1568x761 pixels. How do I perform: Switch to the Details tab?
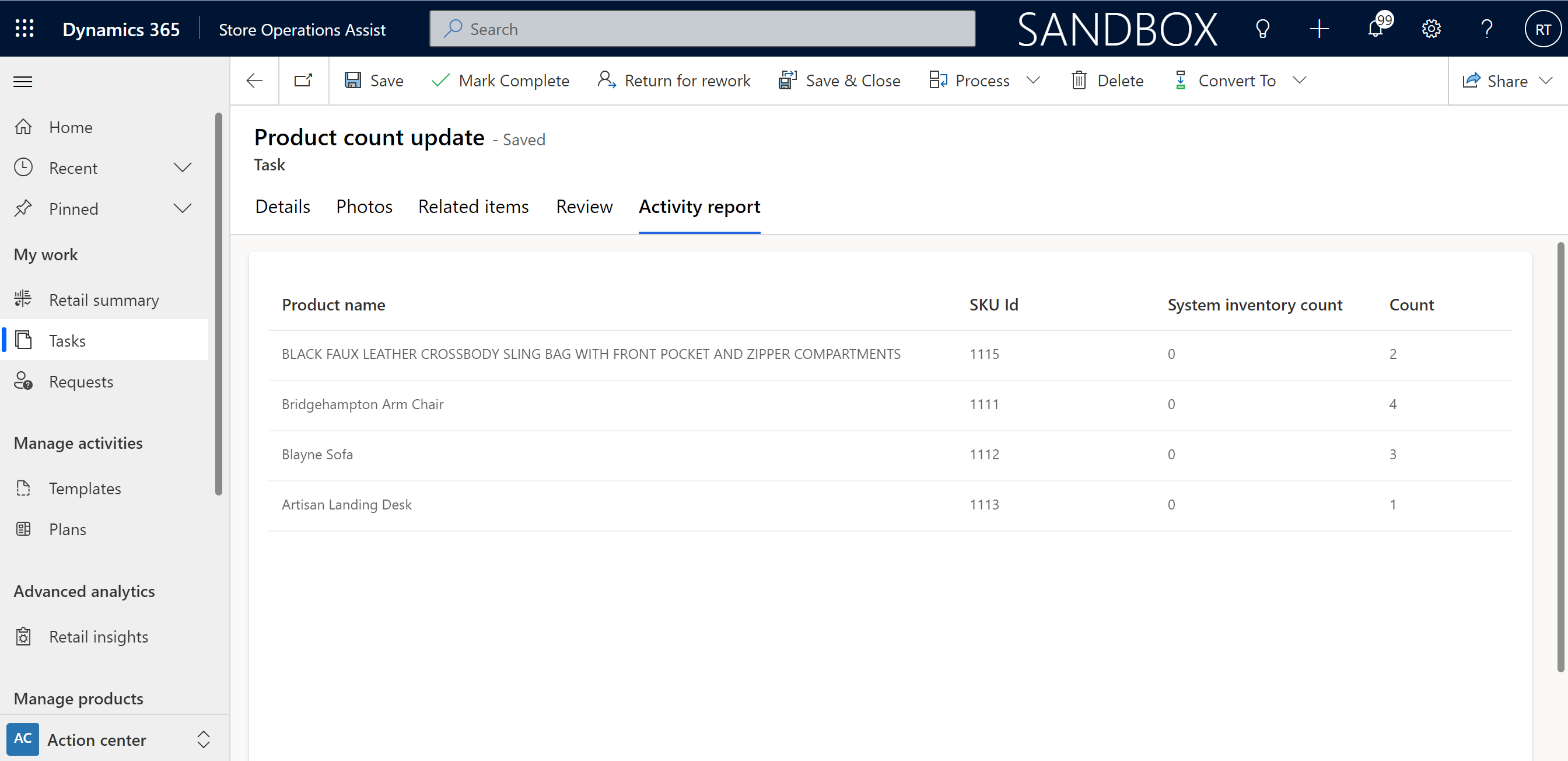click(x=282, y=206)
